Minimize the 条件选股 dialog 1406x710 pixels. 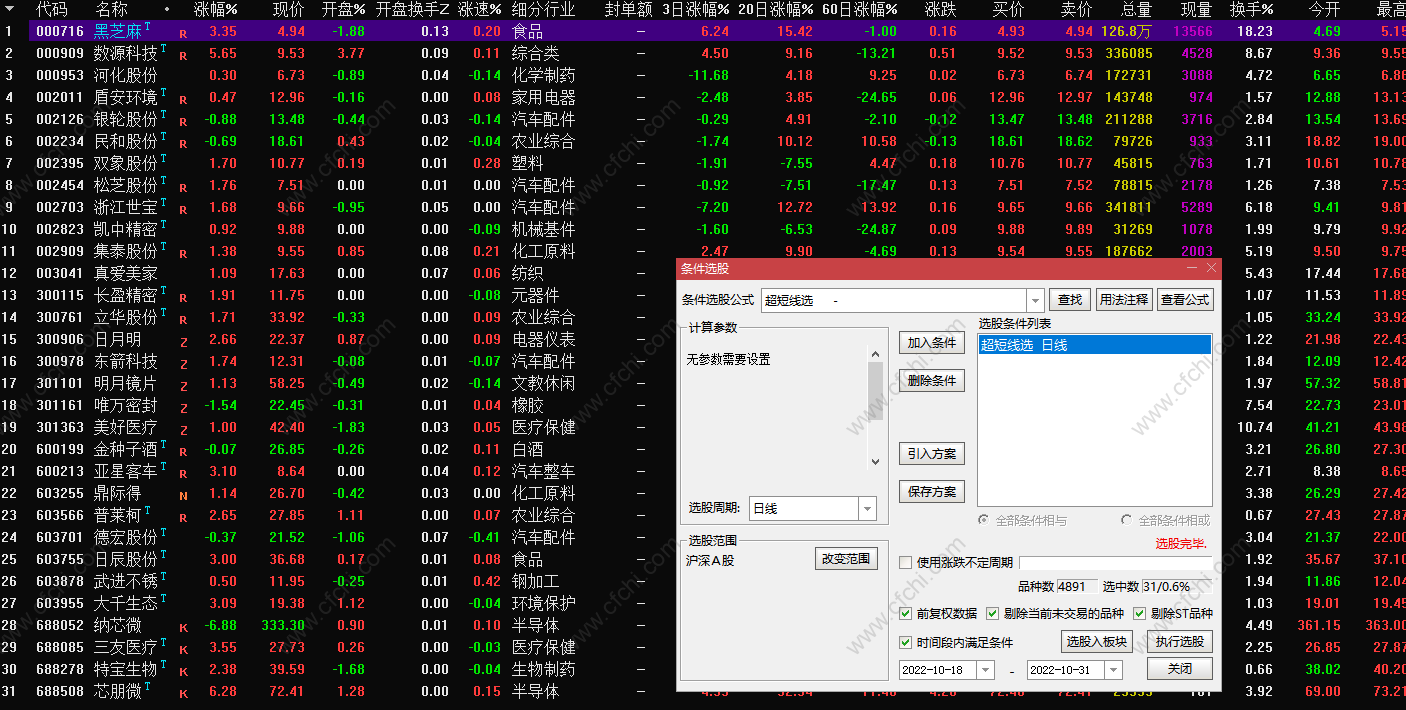[1192, 268]
